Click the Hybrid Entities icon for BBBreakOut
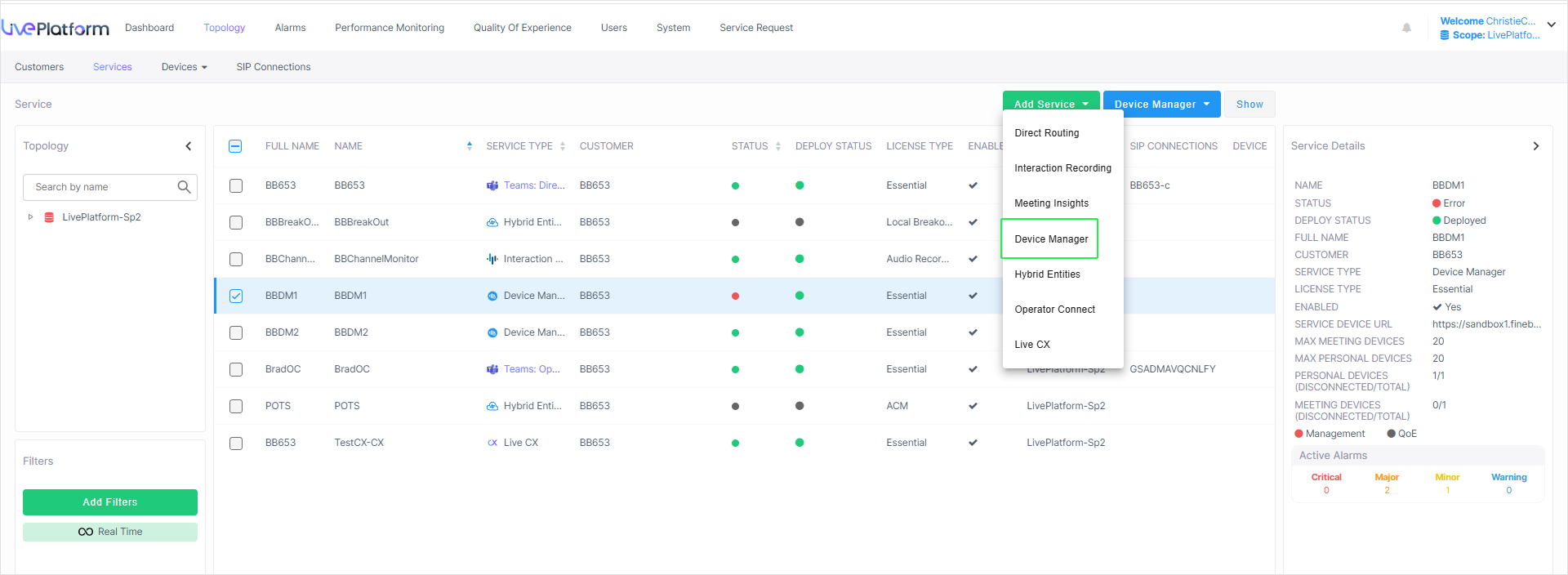This screenshot has width=1568, height=575. click(492, 222)
